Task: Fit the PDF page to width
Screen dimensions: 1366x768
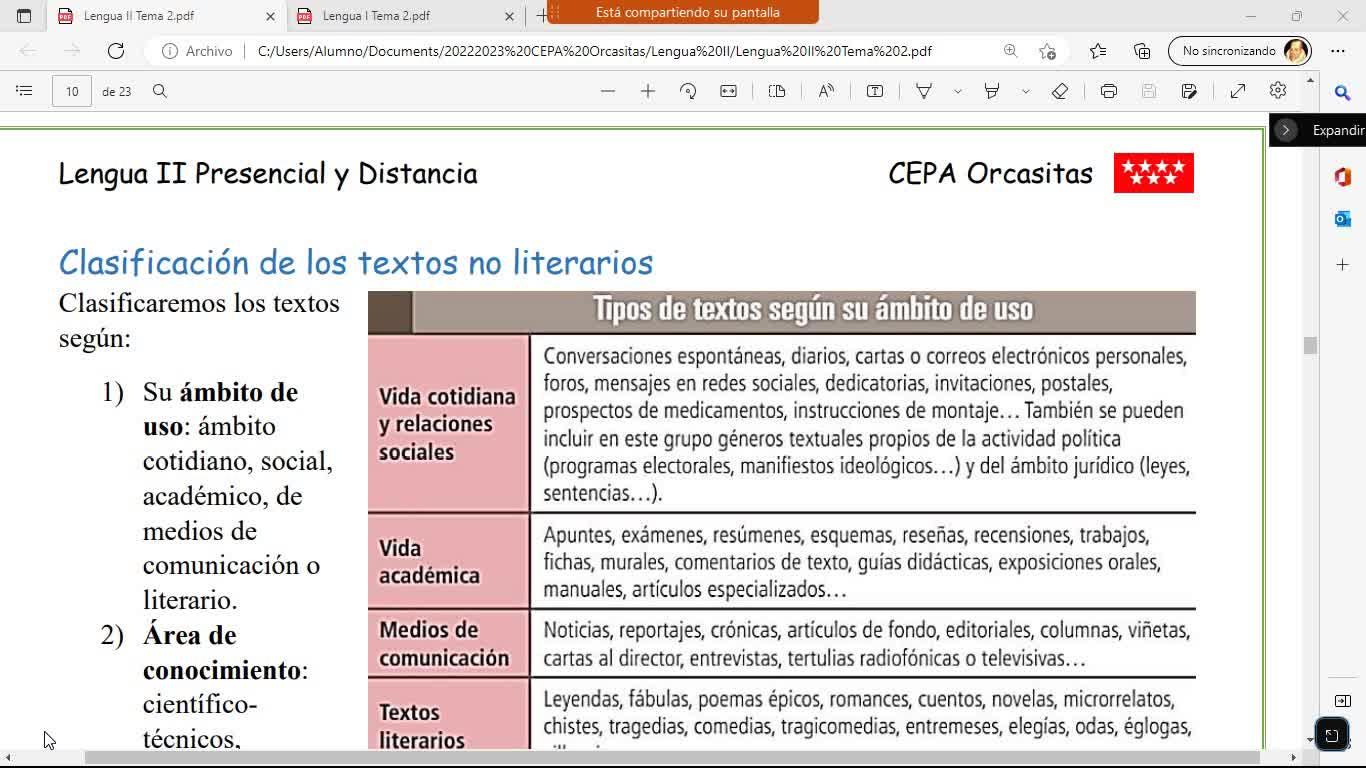Action: point(728,91)
